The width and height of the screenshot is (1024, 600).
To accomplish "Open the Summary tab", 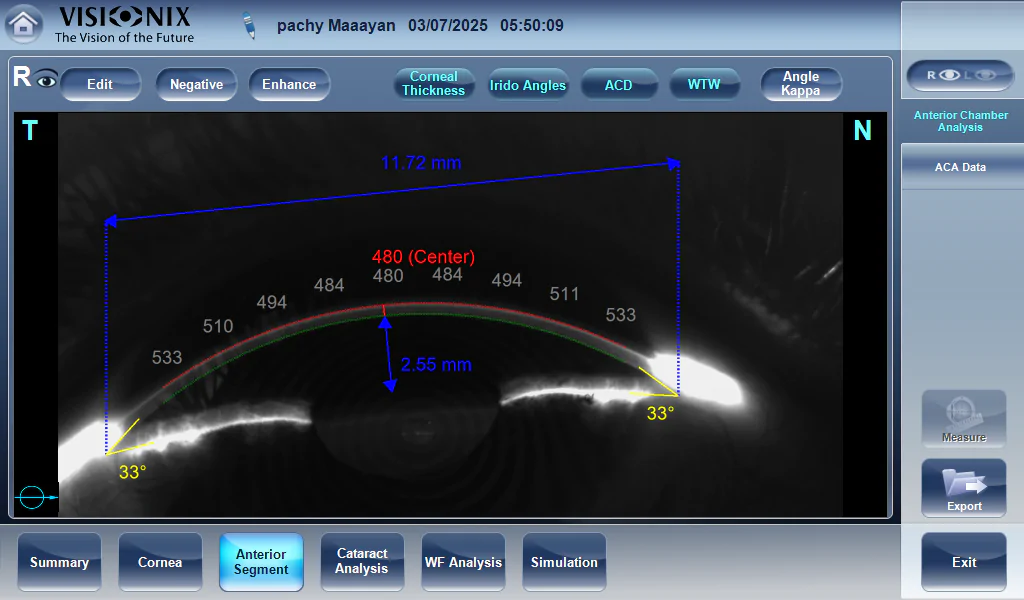I will pos(59,562).
